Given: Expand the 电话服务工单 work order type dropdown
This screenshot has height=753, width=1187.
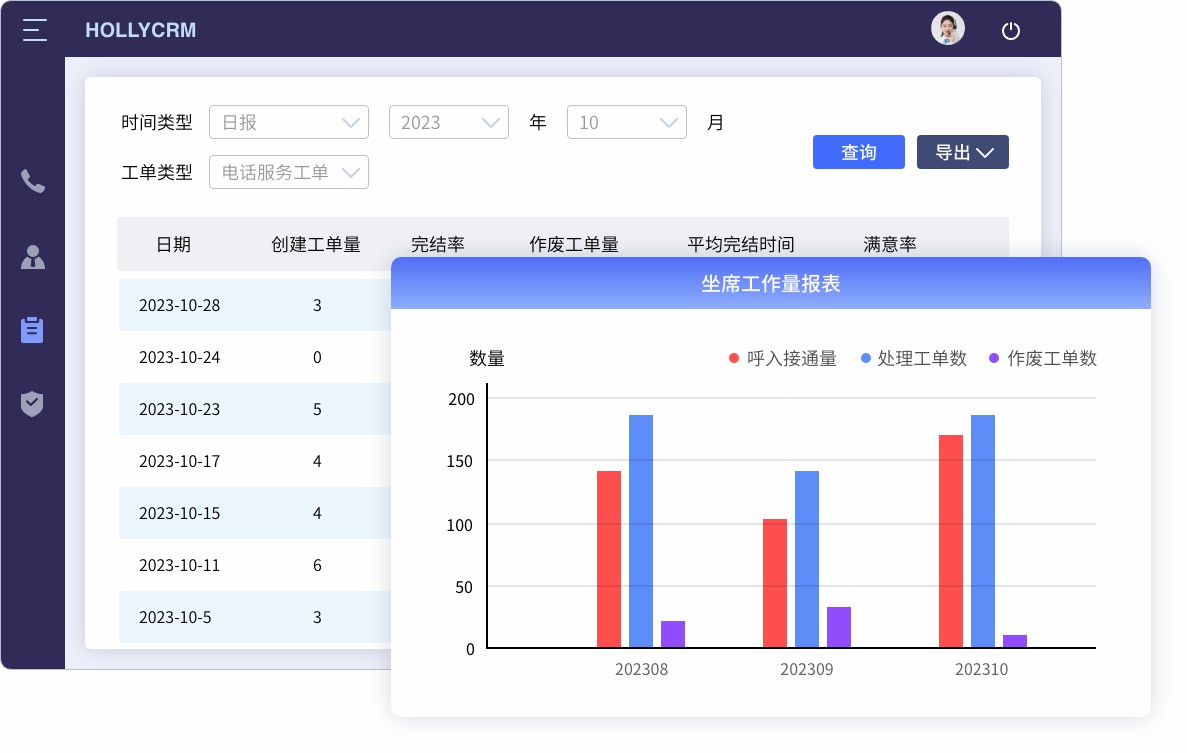Looking at the screenshot, I should [288, 172].
